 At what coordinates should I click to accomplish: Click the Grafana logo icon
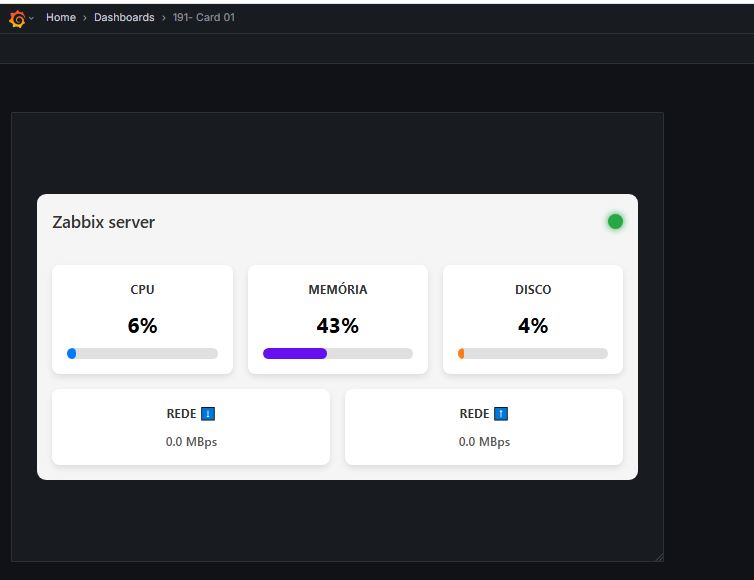coord(17,18)
